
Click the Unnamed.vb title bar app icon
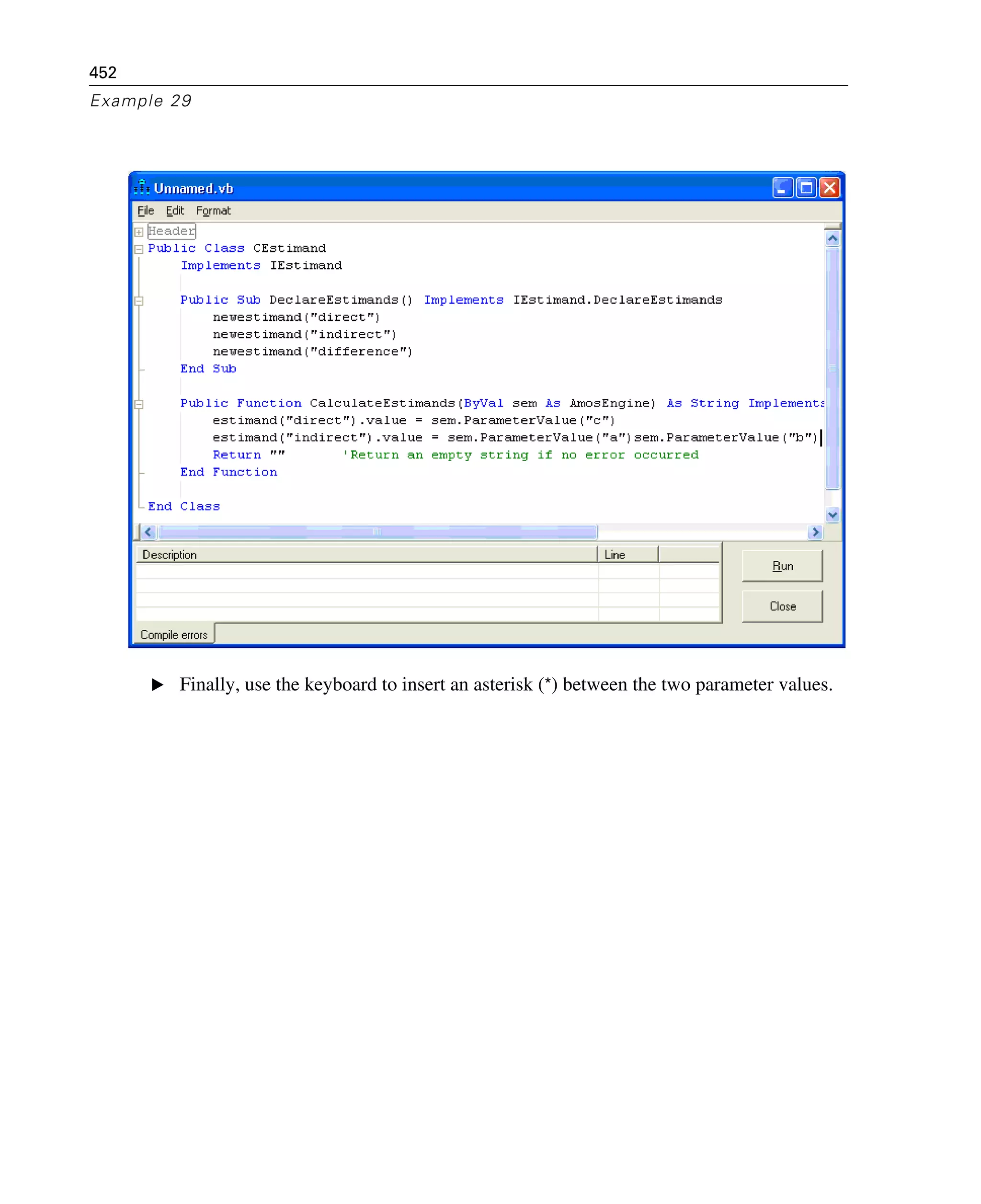(142, 187)
